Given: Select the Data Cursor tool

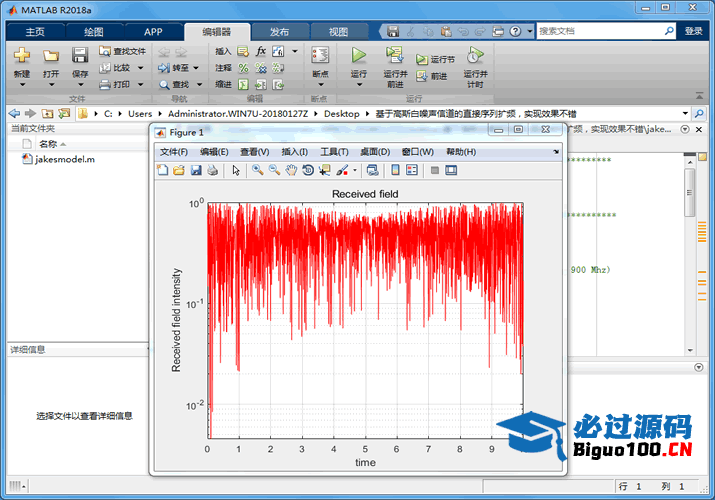Looking at the screenshot, I should 324,170.
